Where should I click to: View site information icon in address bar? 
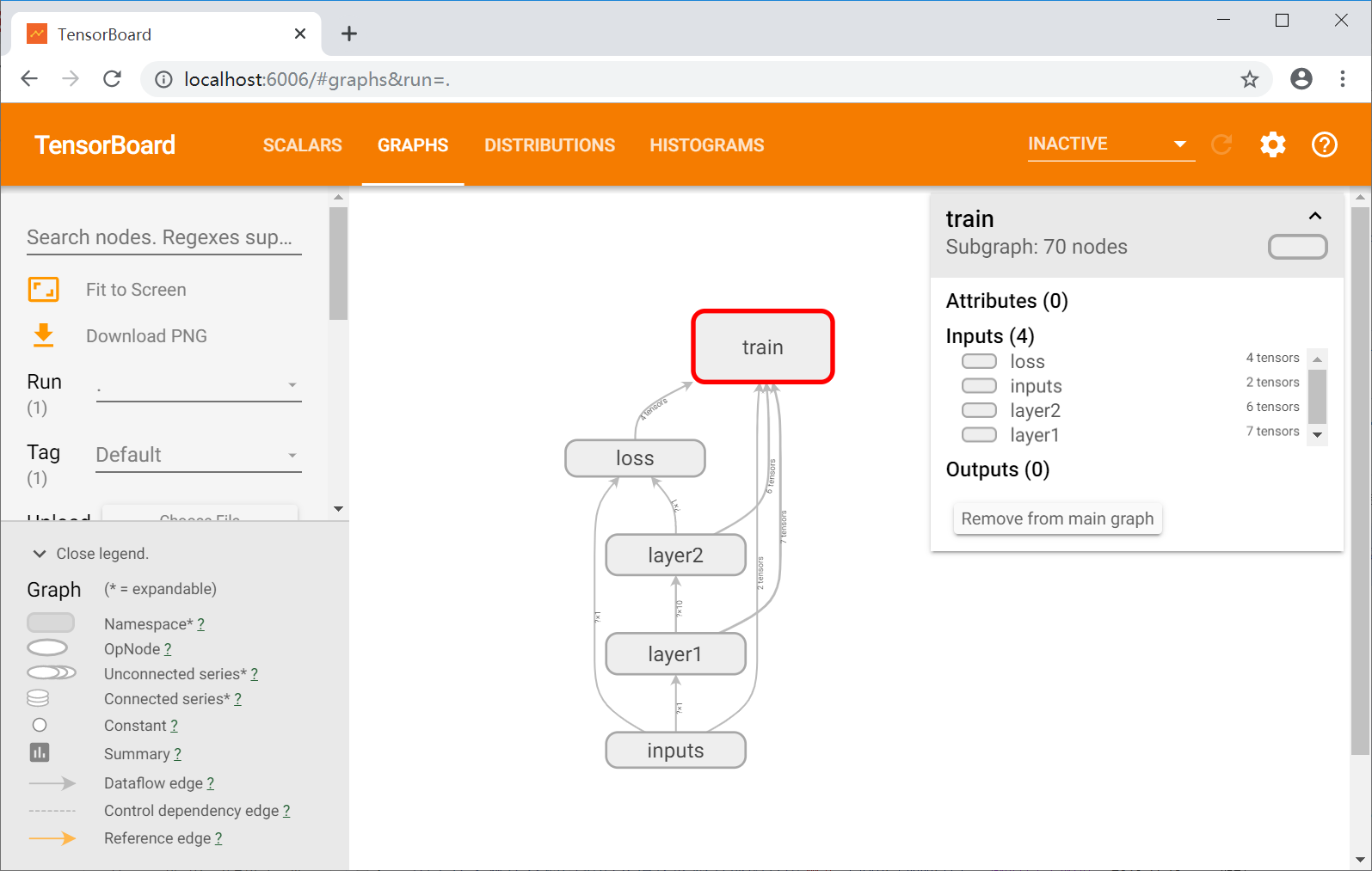coord(163,80)
